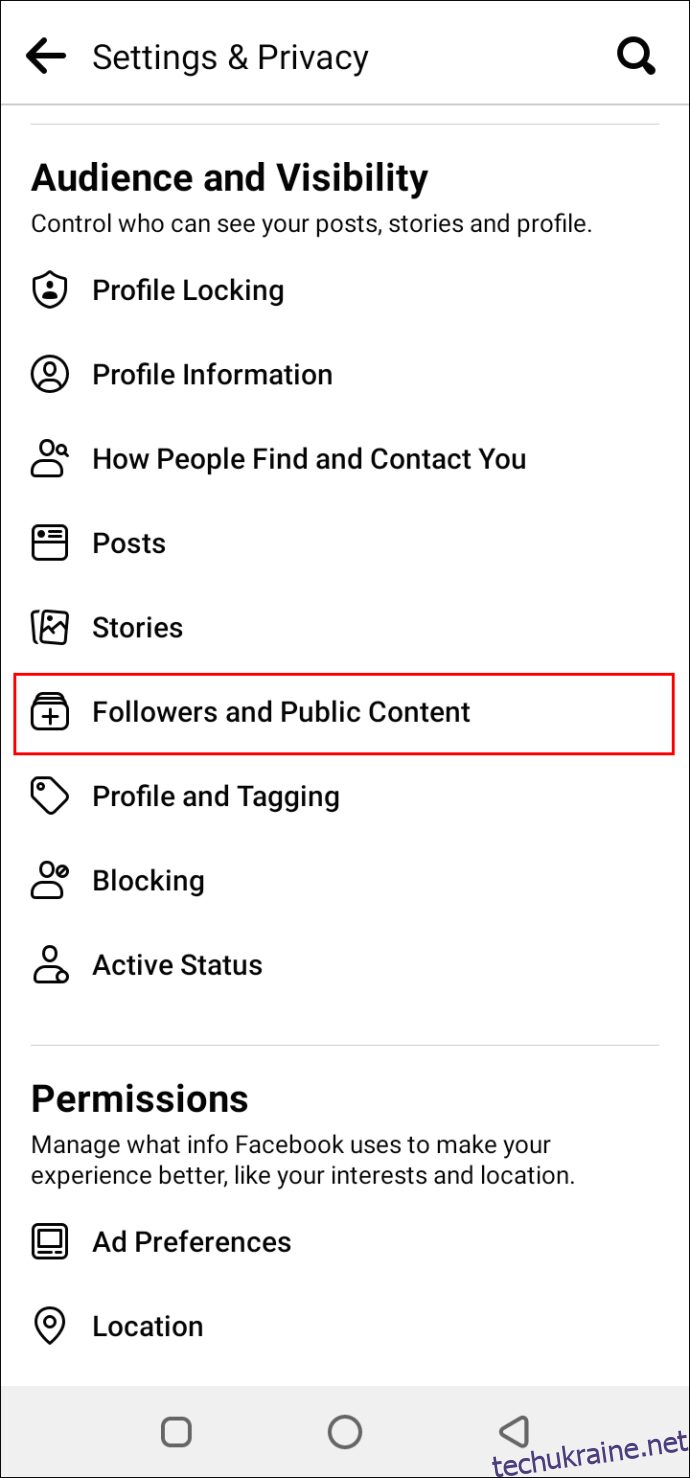Open the Stories settings label

coord(138,628)
